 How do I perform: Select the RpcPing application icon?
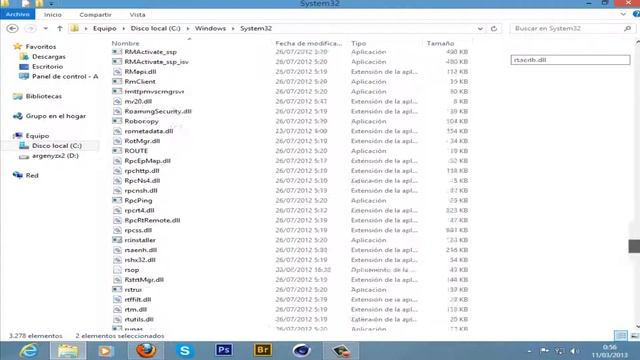click(x=117, y=200)
